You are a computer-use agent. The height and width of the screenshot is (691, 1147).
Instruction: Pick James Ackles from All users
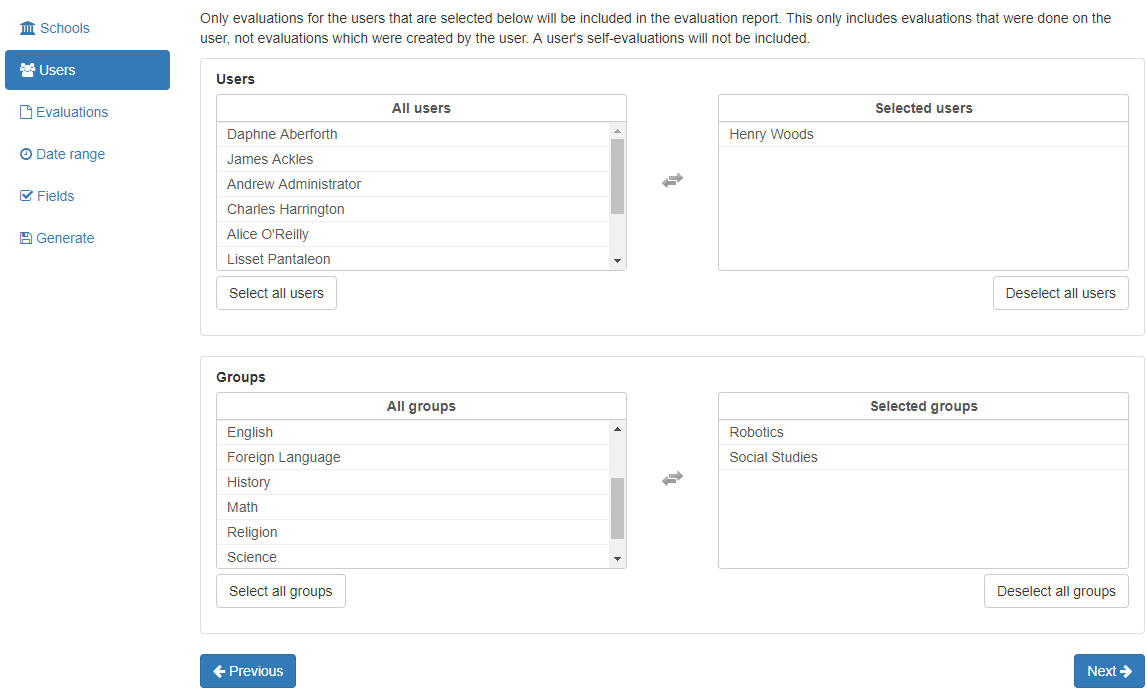413,159
